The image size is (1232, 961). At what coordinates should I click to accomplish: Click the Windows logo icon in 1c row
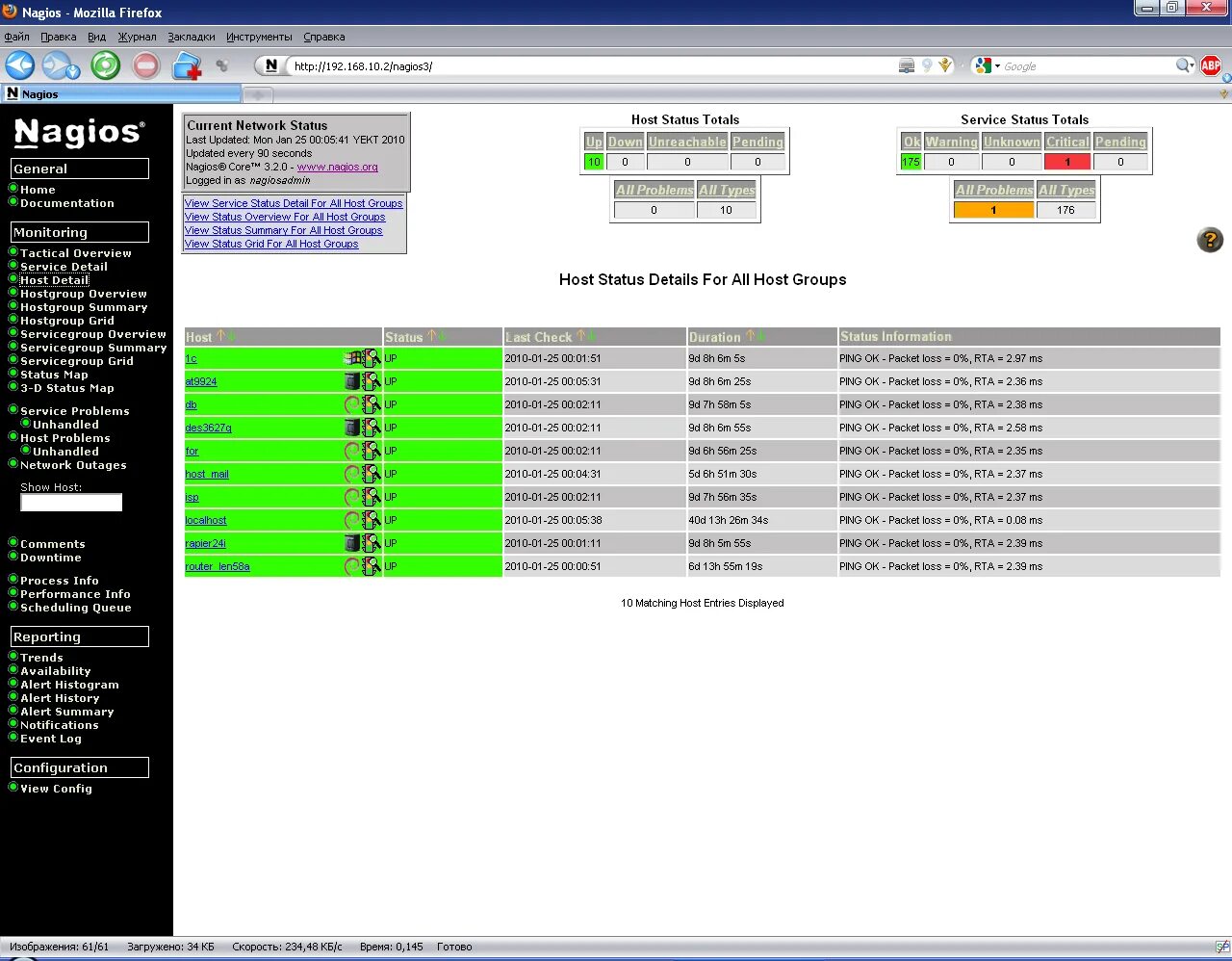(x=353, y=358)
